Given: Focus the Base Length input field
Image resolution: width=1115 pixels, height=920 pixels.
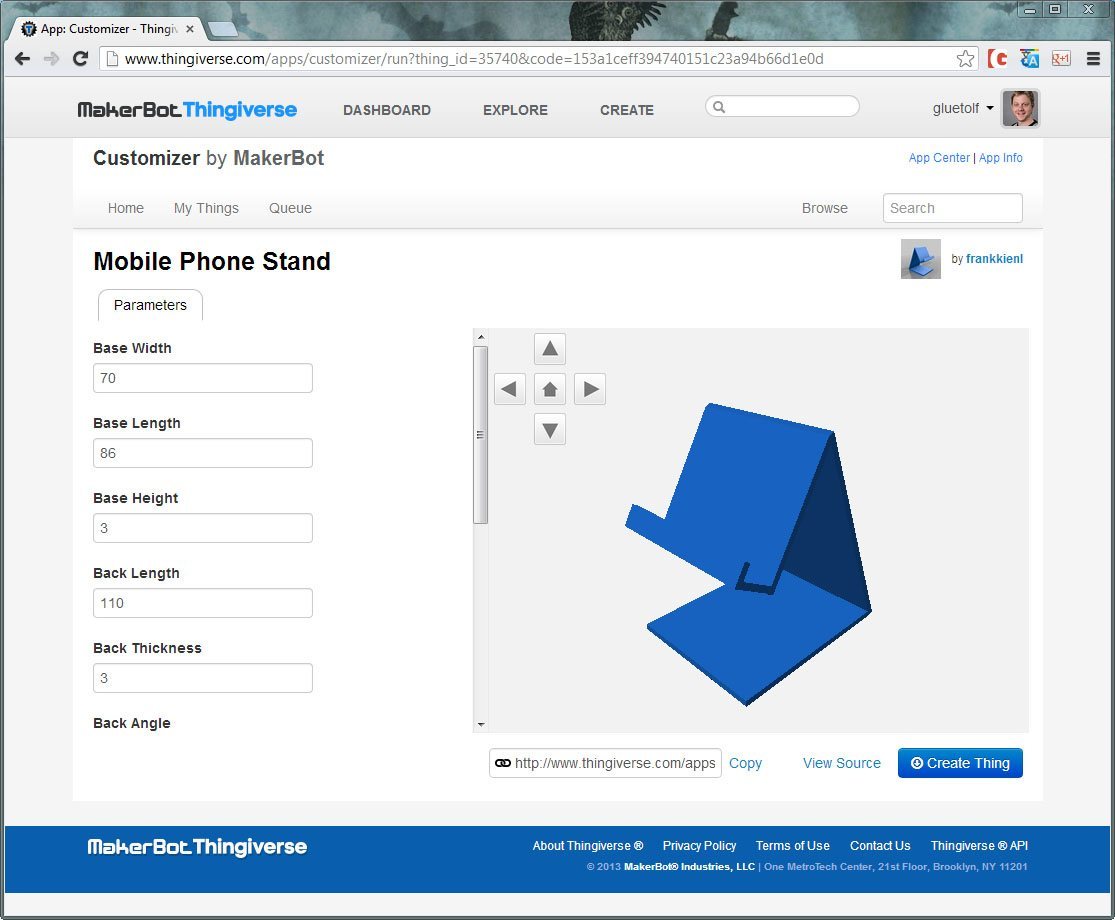Looking at the screenshot, I should (203, 453).
